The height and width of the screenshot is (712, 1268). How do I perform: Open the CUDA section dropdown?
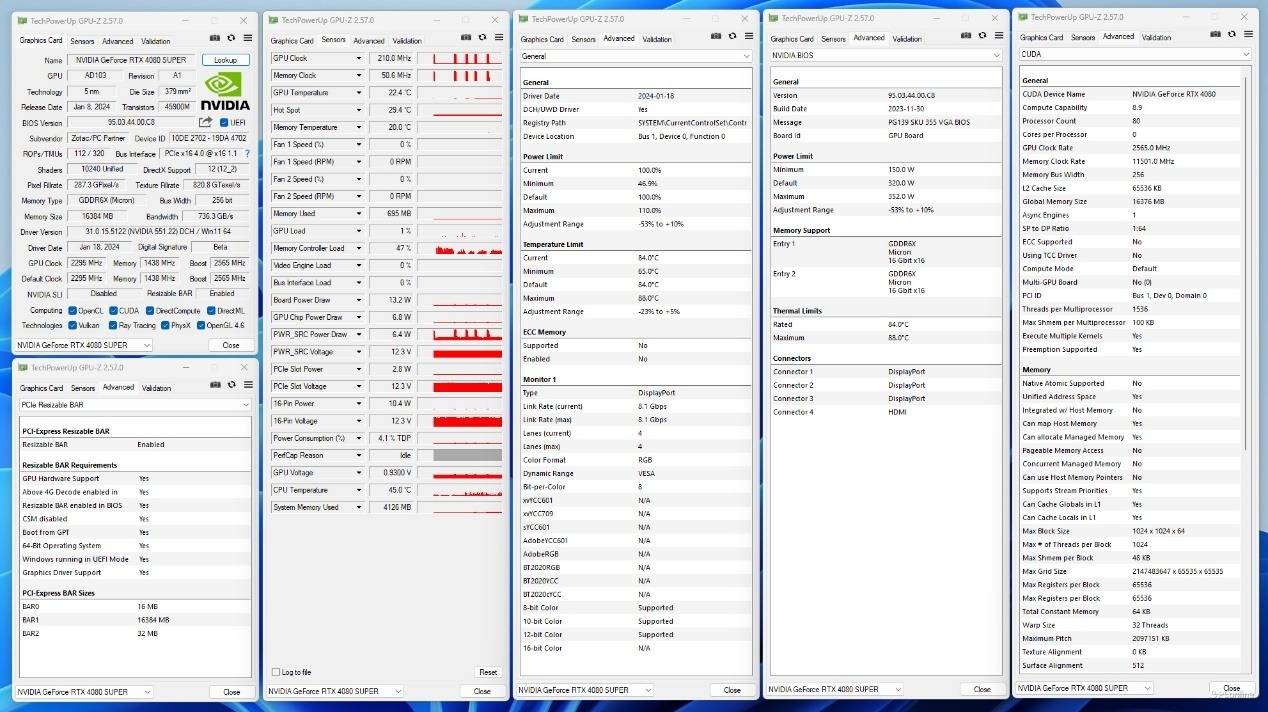click(x=1135, y=54)
